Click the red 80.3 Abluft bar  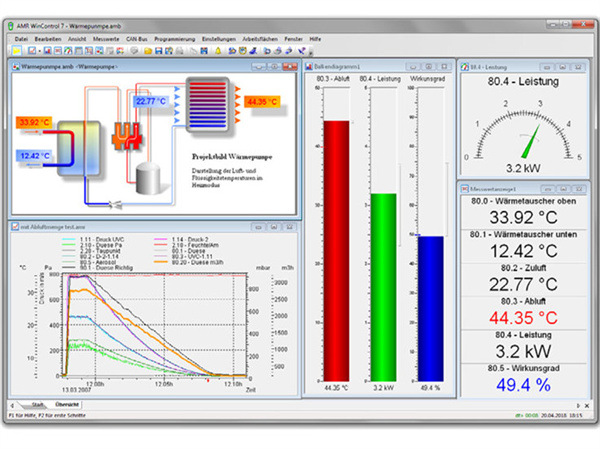(x=336, y=248)
